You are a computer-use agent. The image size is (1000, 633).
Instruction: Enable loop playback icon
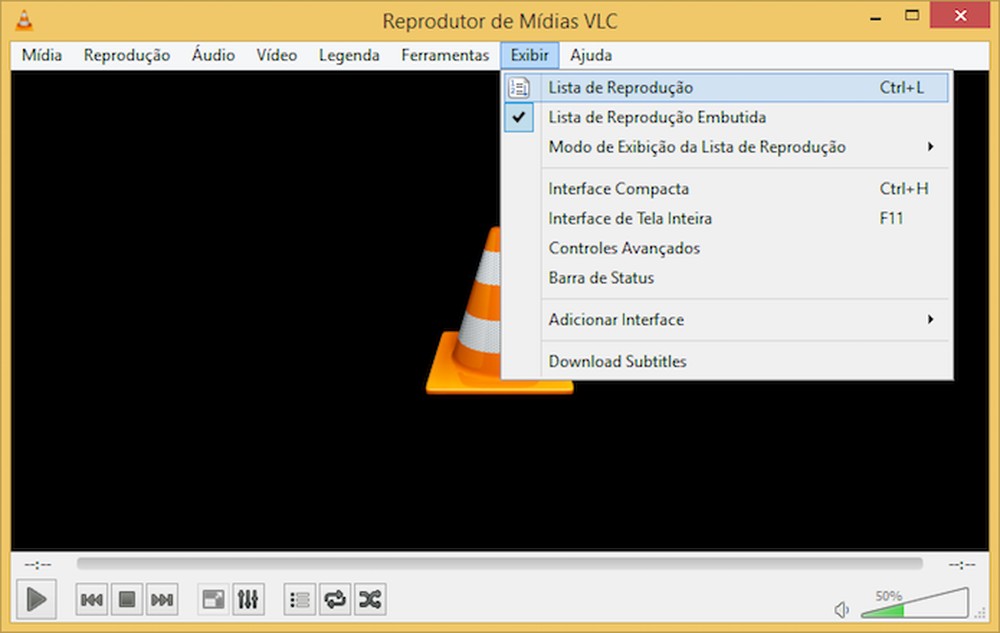click(x=334, y=599)
